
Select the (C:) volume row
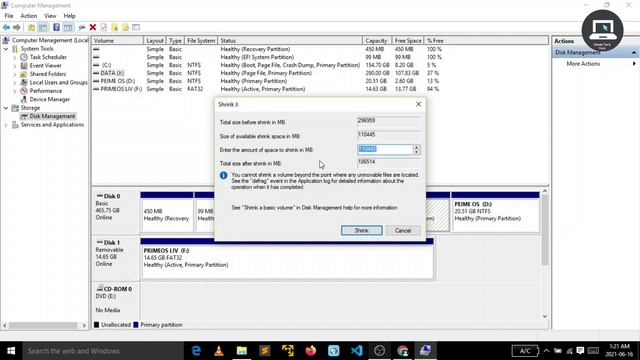coord(268,65)
